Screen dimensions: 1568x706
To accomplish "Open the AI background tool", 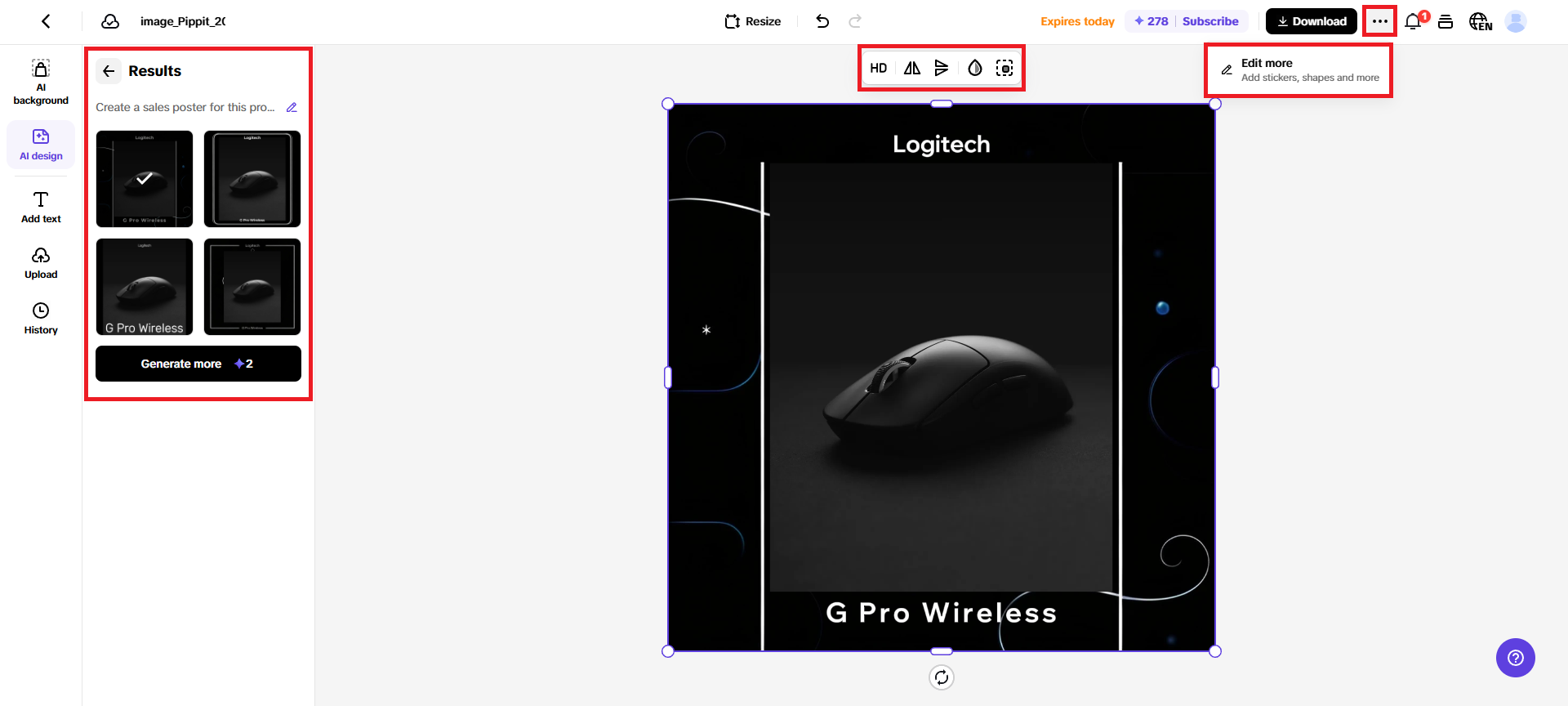I will pyautogui.click(x=41, y=83).
